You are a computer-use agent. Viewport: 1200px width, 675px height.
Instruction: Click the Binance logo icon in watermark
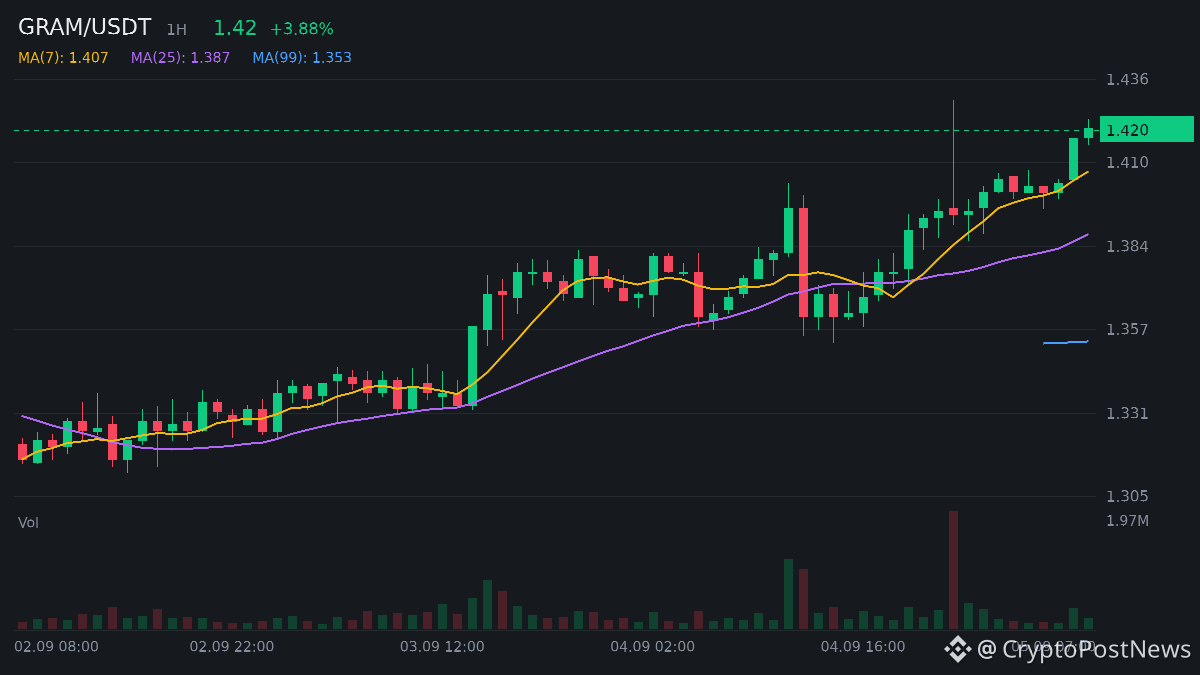958,649
